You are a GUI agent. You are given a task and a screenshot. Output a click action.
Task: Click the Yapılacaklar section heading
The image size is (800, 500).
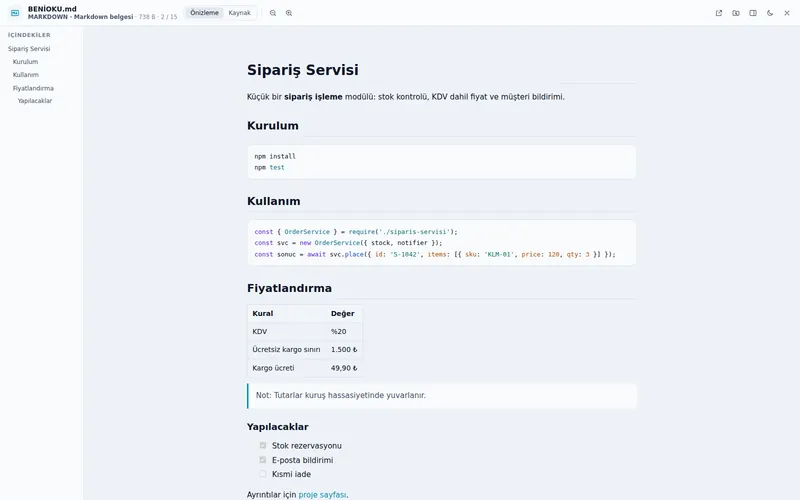pos(278,427)
